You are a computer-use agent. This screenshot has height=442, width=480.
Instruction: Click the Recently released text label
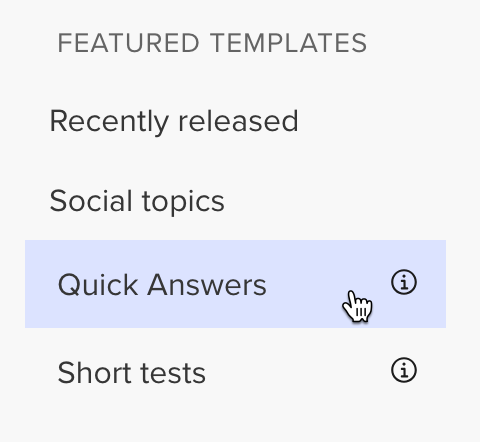(174, 122)
